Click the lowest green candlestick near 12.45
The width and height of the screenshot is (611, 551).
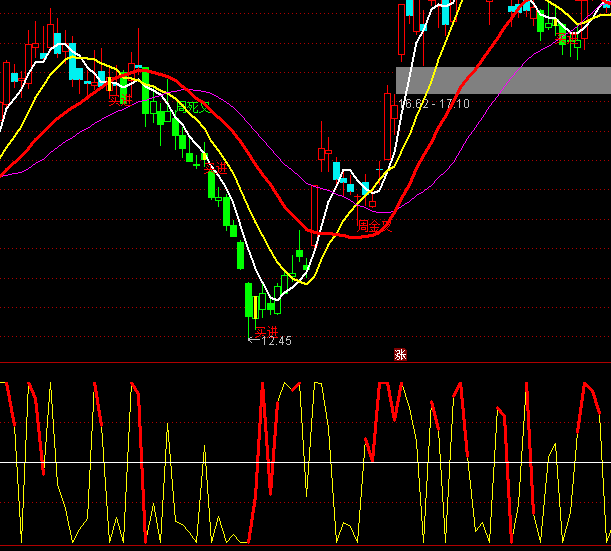tap(250, 300)
